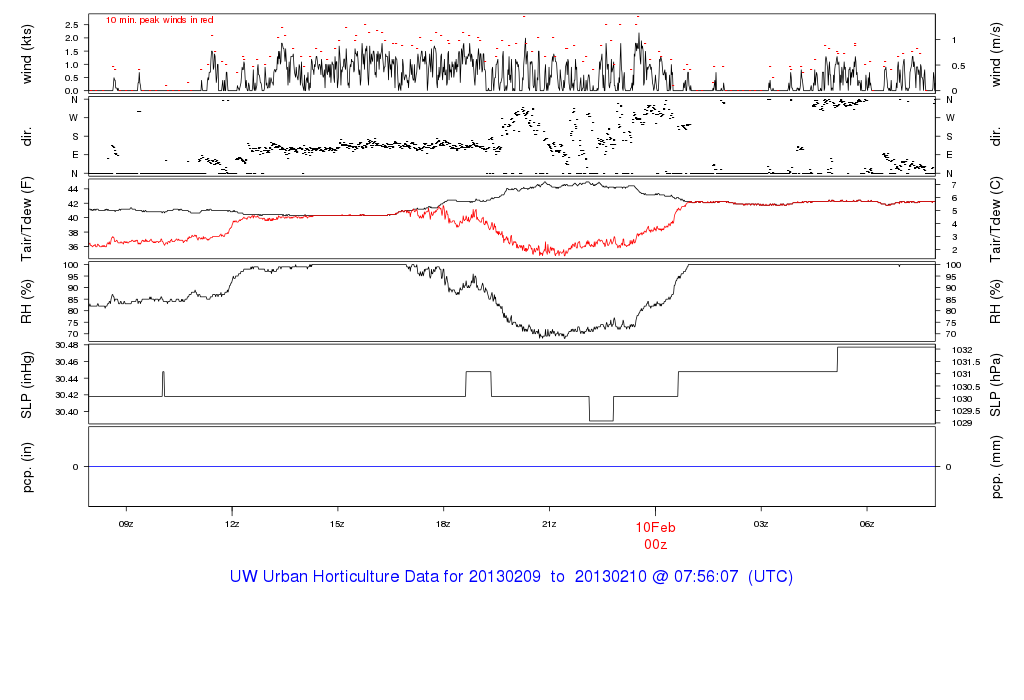Select the 36 °F temperature tick
Viewport: 1024px width, 700px height.
[73, 247]
